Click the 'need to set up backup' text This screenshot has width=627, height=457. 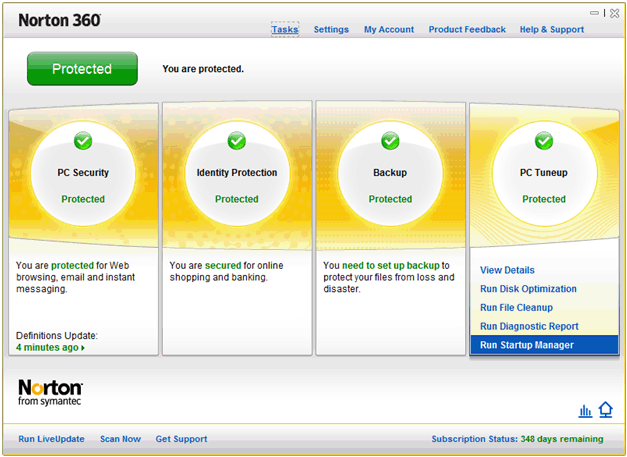[x=391, y=265]
